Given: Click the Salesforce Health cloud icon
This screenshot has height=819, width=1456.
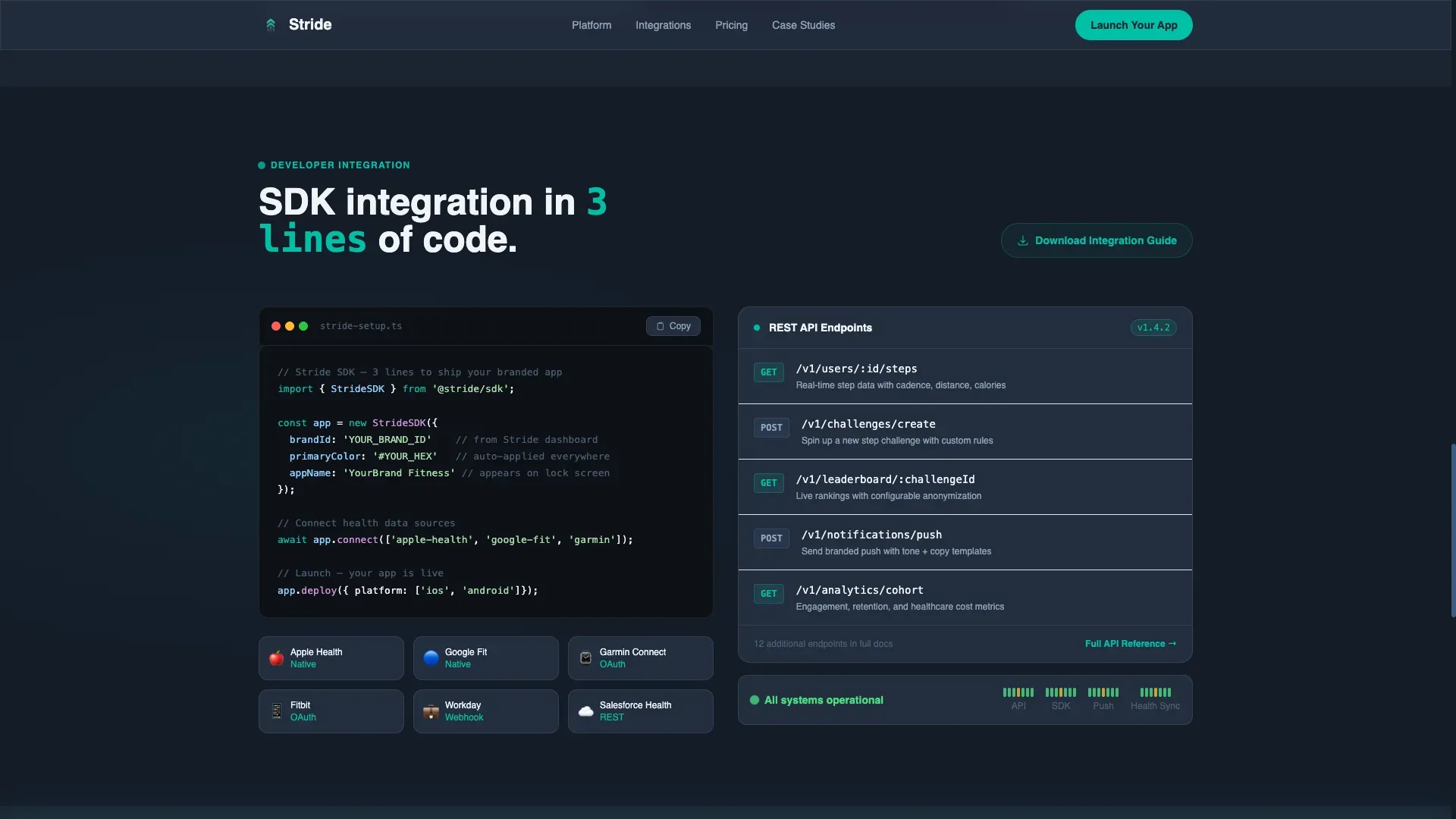Looking at the screenshot, I should (x=586, y=711).
